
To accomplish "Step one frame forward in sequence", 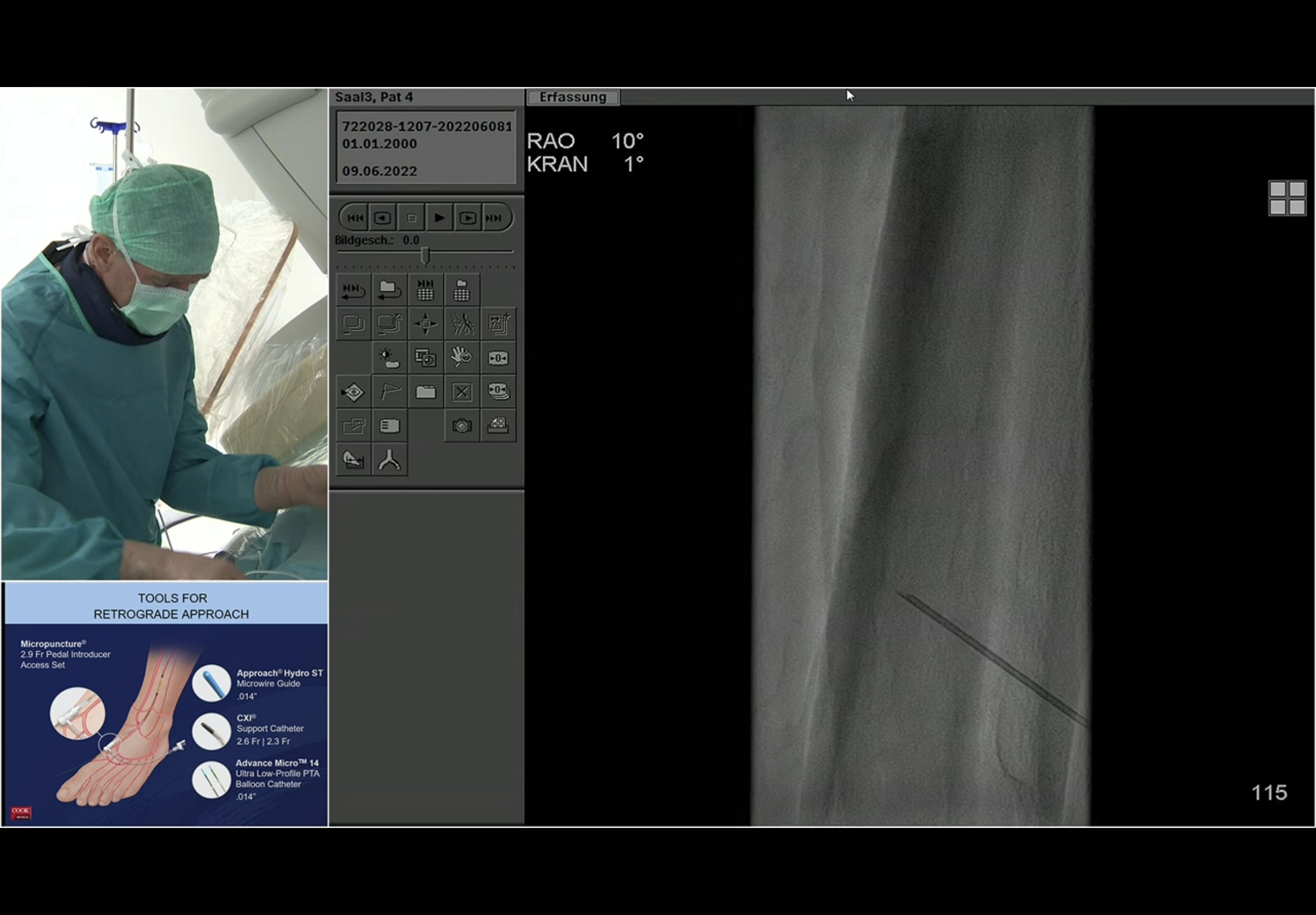I will tap(467, 218).
